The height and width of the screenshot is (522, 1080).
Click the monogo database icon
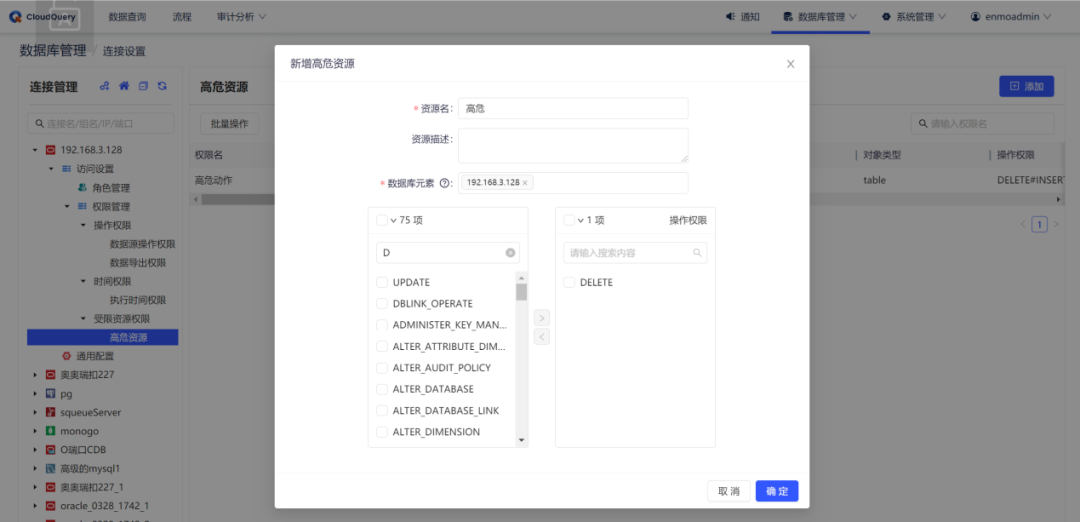(x=50, y=431)
